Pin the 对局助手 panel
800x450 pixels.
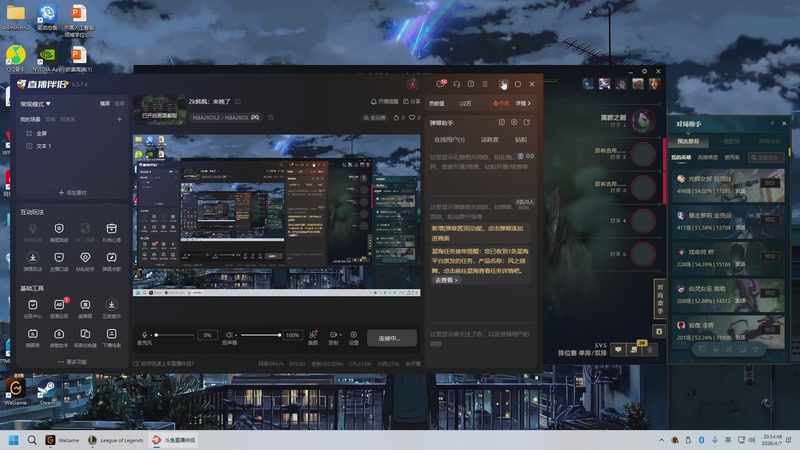click(x=772, y=123)
